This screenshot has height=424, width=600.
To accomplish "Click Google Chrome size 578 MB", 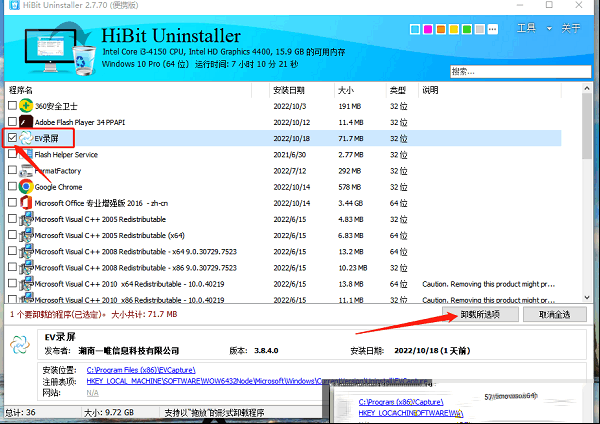I will (350, 187).
